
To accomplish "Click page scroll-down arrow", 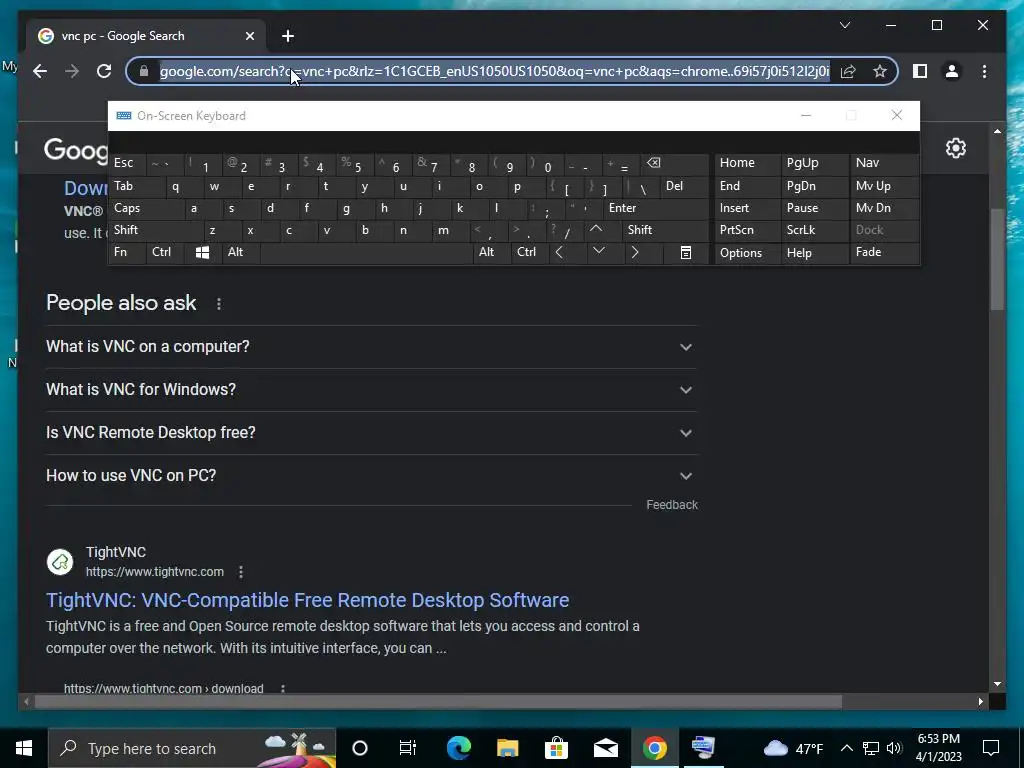I will tap(997, 684).
